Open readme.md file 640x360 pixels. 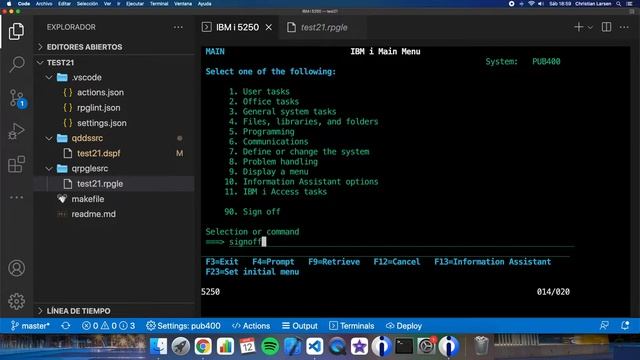tap(93, 214)
